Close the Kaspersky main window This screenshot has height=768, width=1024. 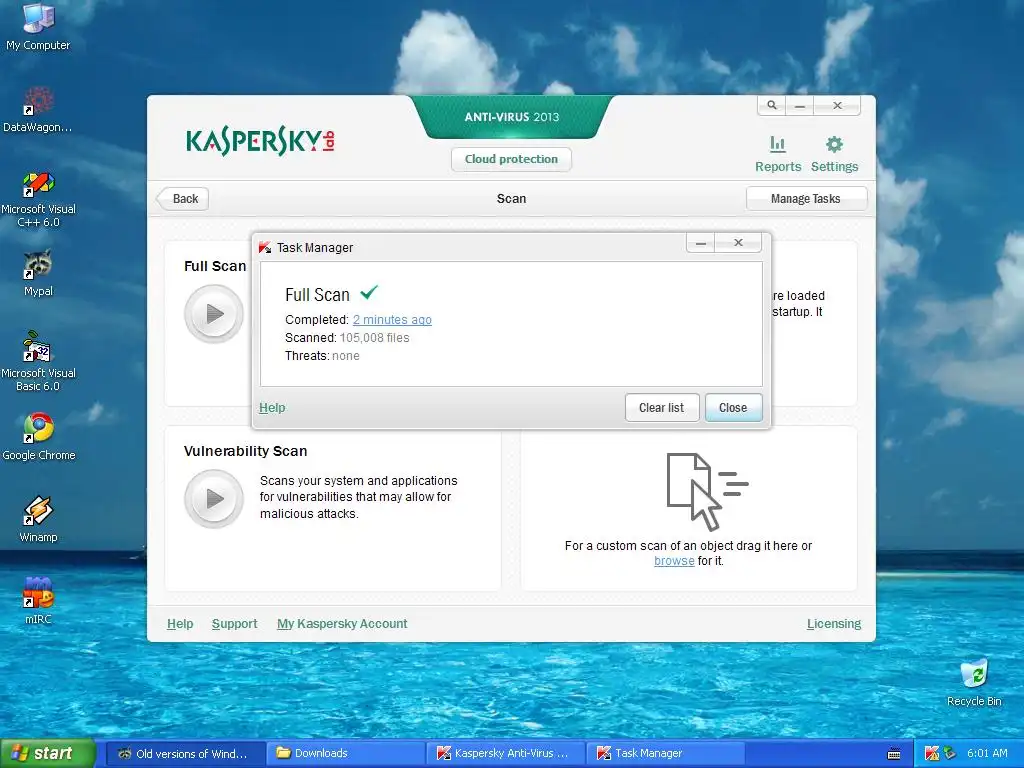[x=837, y=105]
